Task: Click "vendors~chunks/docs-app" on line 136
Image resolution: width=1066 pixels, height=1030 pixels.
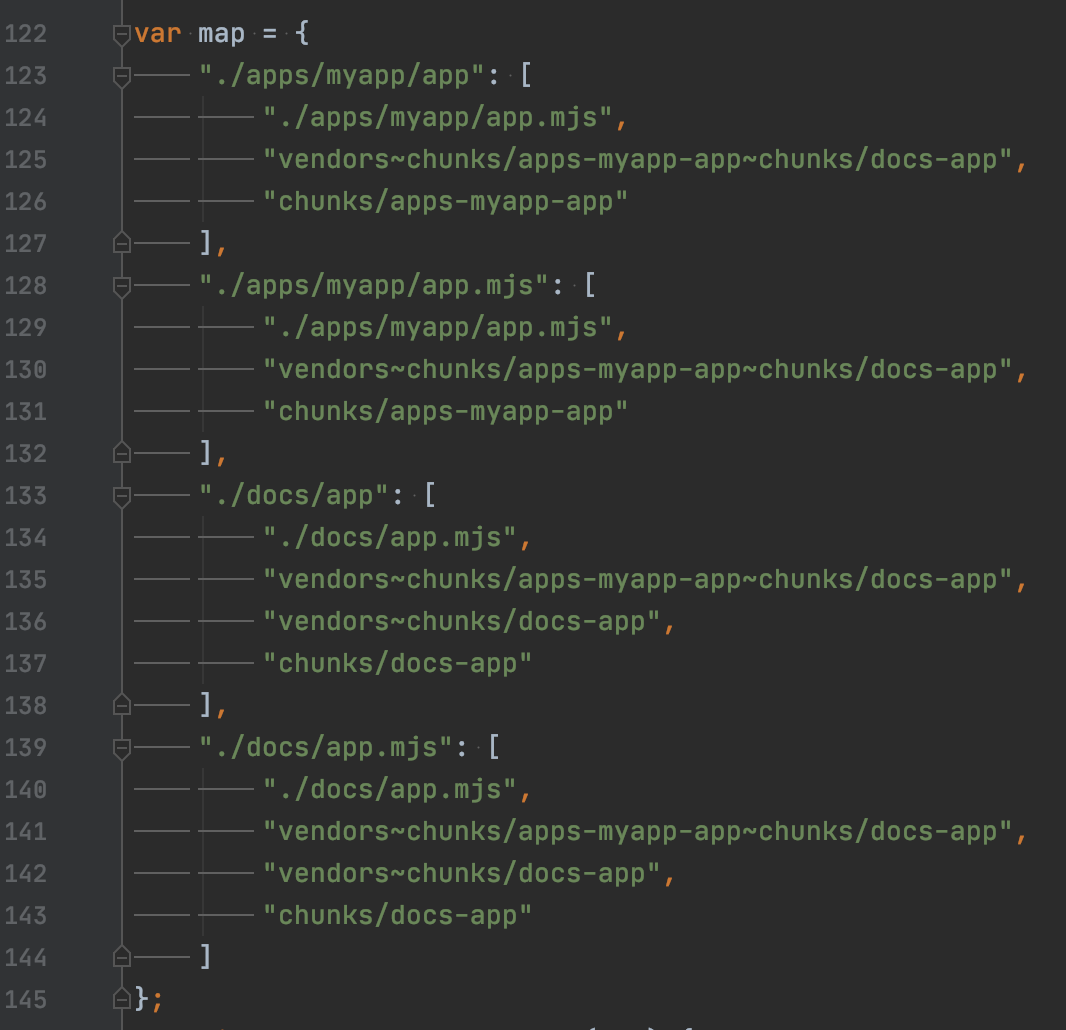Action: pyautogui.click(x=462, y=622)
